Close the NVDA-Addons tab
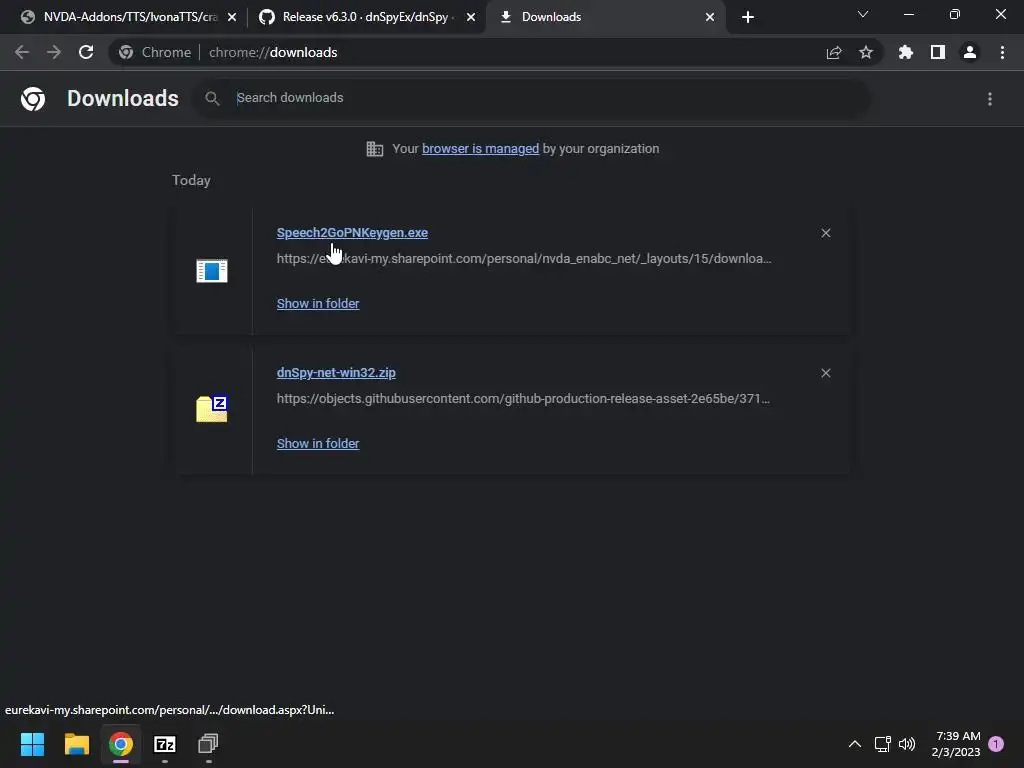The width and height of the screenshot is (1024, 768). pos(232,17)
